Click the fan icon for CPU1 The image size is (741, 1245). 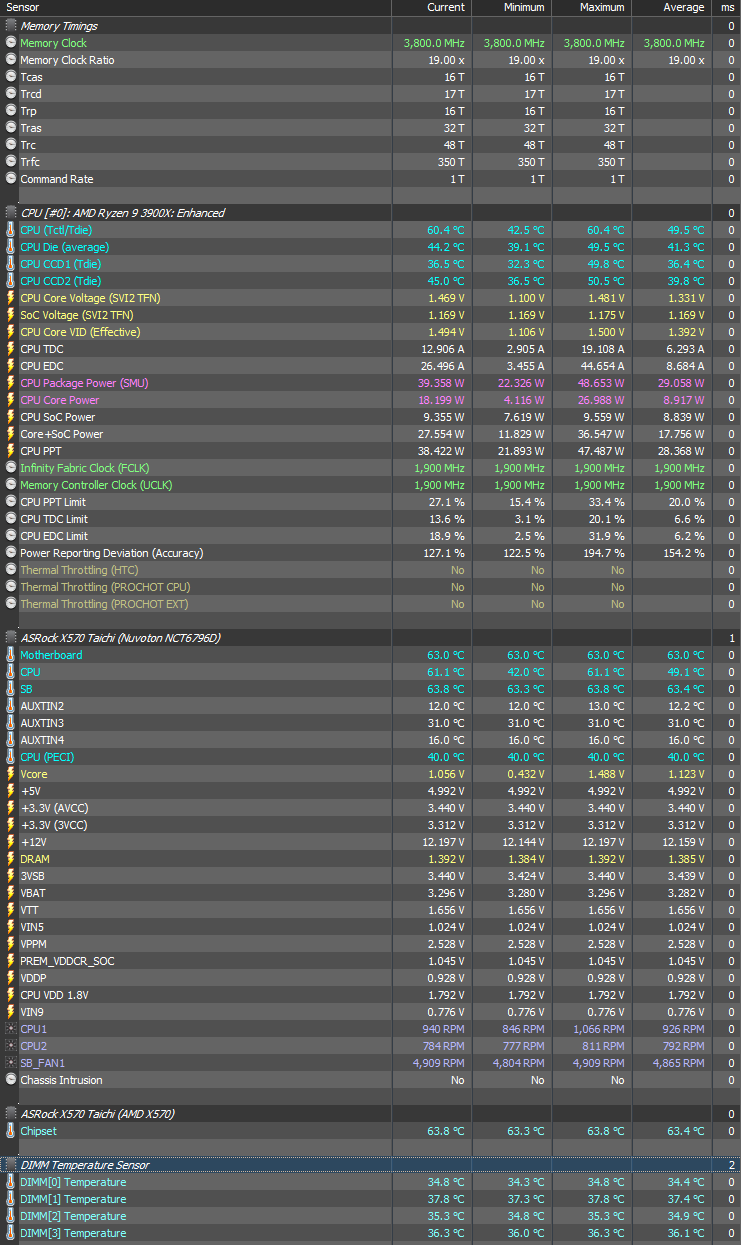click(11, 1029)
